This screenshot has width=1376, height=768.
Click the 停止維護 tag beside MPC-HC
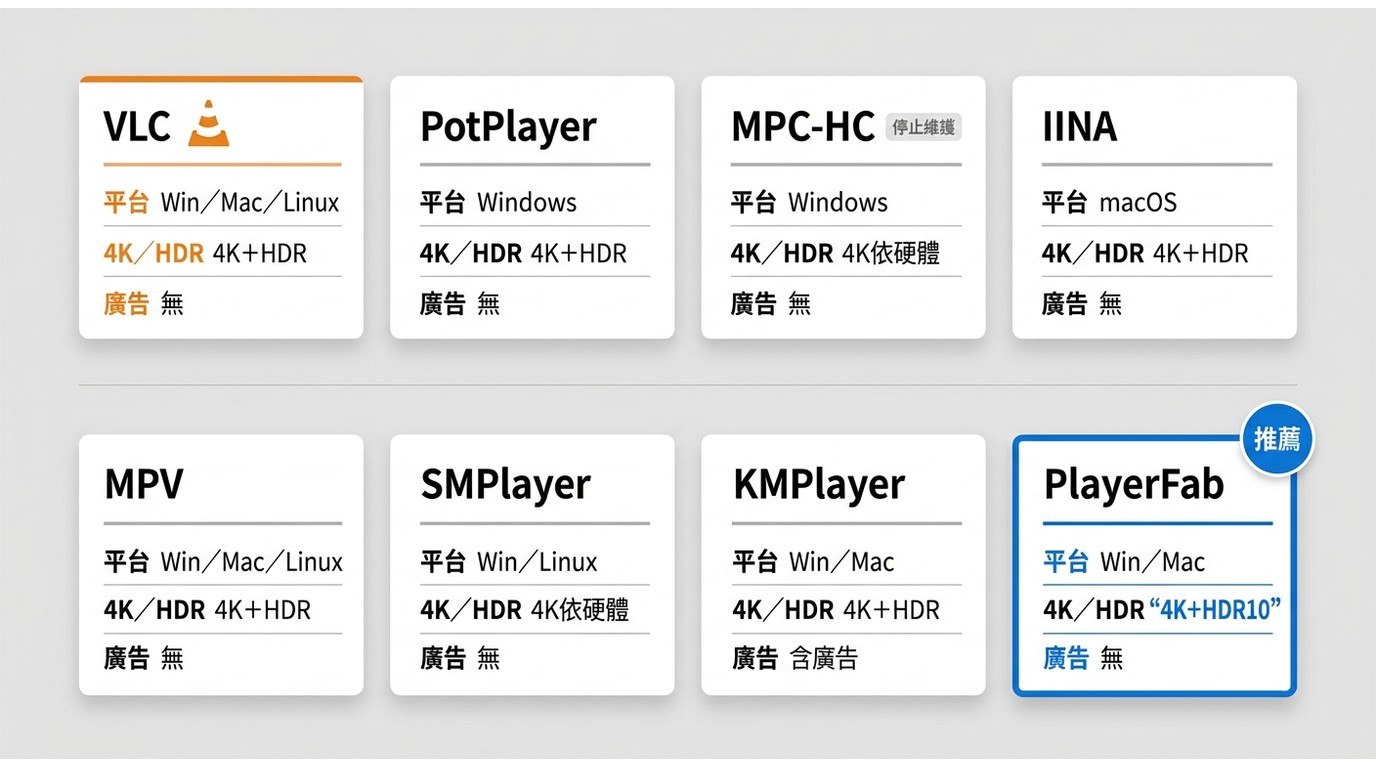[x=923, y=127]
